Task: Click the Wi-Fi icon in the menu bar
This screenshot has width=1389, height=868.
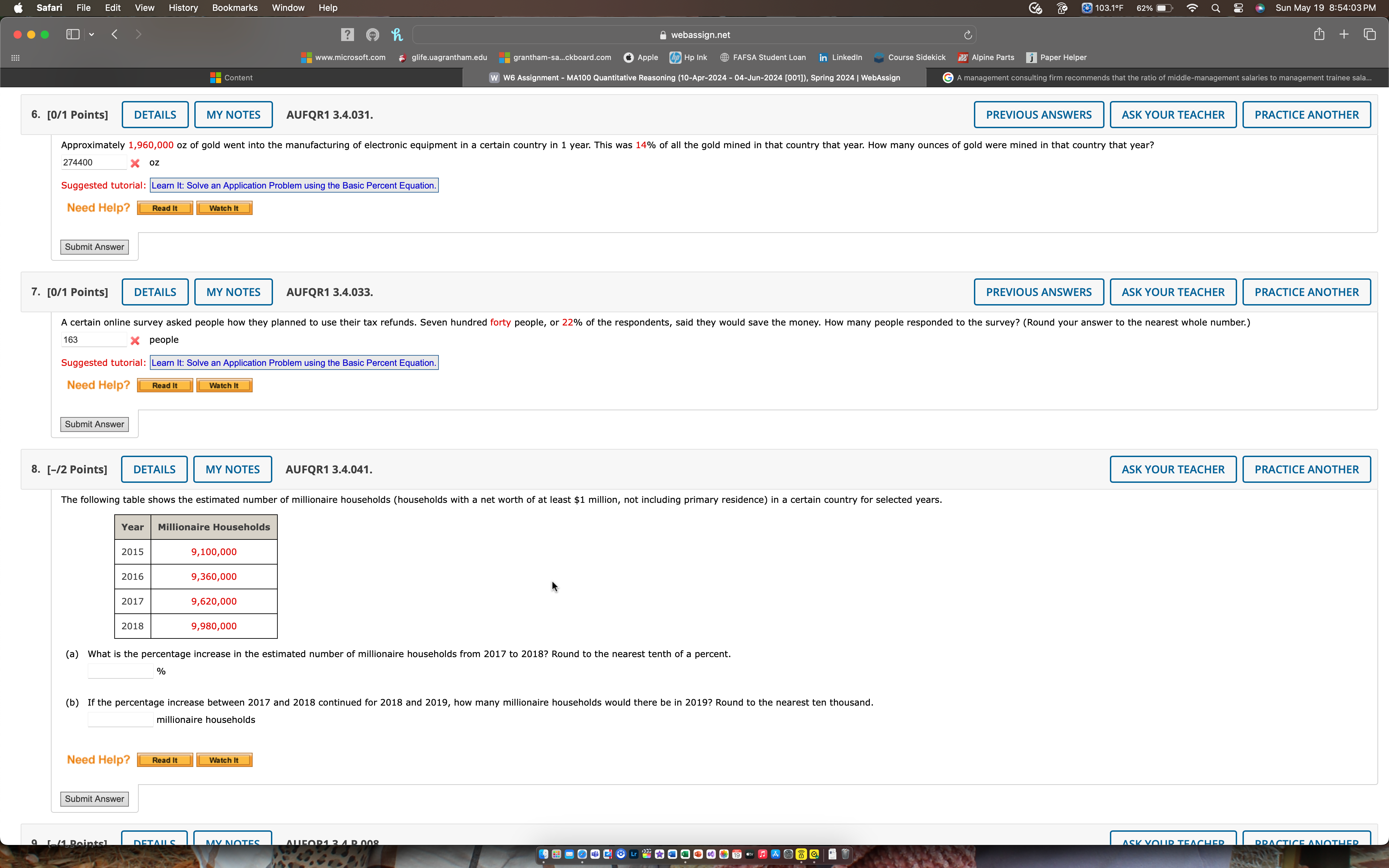Action: pyautogui.click(x=1192, y=7)
